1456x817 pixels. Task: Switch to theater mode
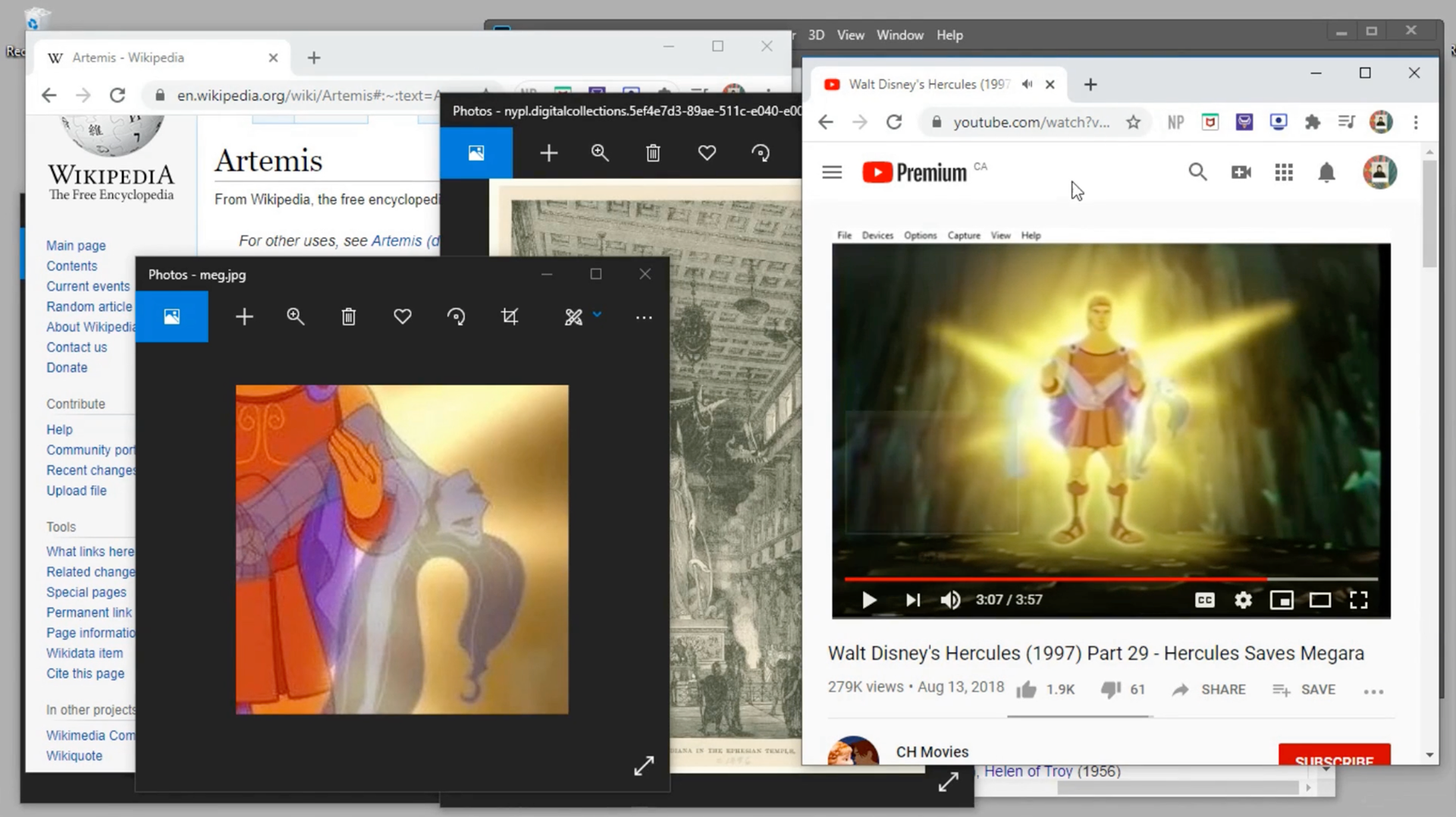click(1320, 600)
